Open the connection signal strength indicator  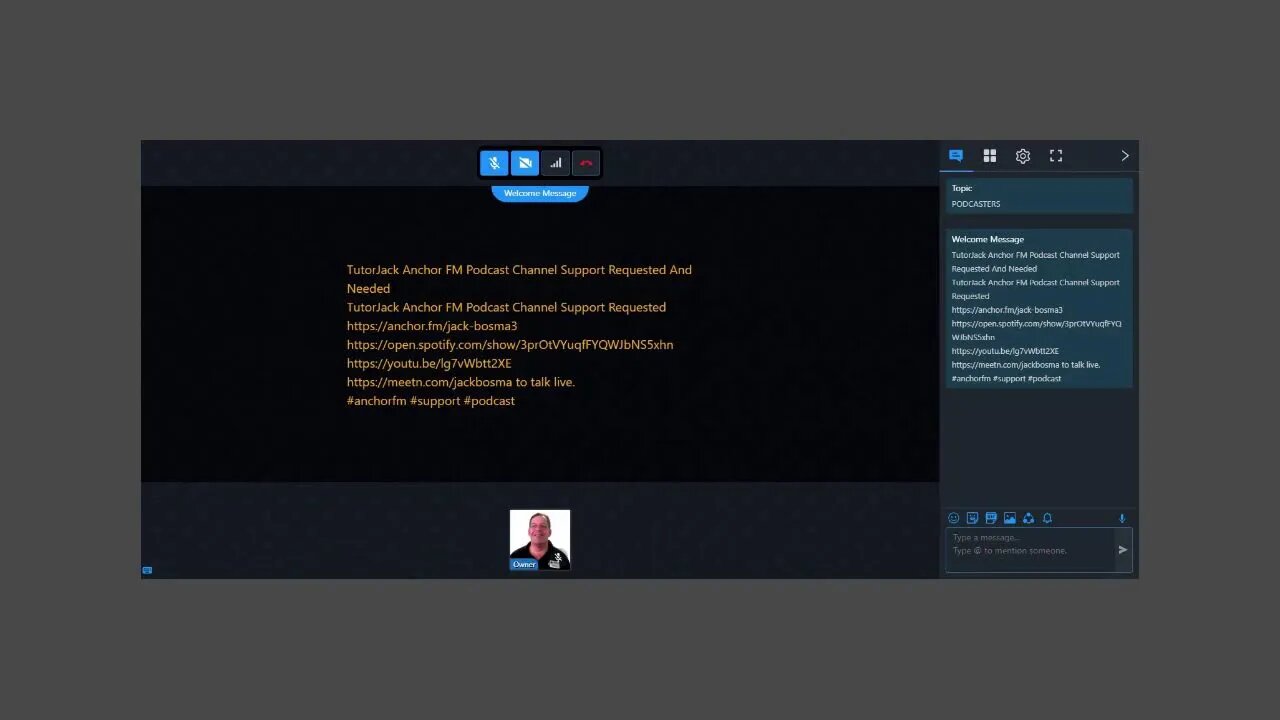(556, 163)
